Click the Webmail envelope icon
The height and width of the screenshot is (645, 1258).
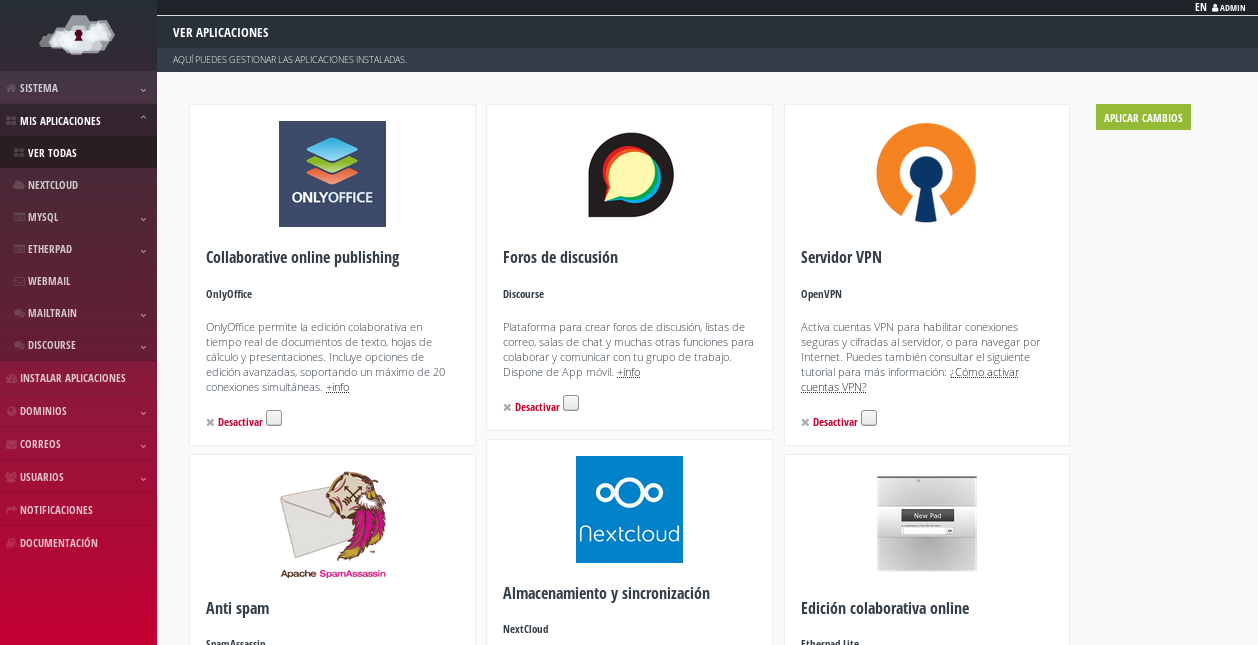pyautogui.click(x=19, y=281)
